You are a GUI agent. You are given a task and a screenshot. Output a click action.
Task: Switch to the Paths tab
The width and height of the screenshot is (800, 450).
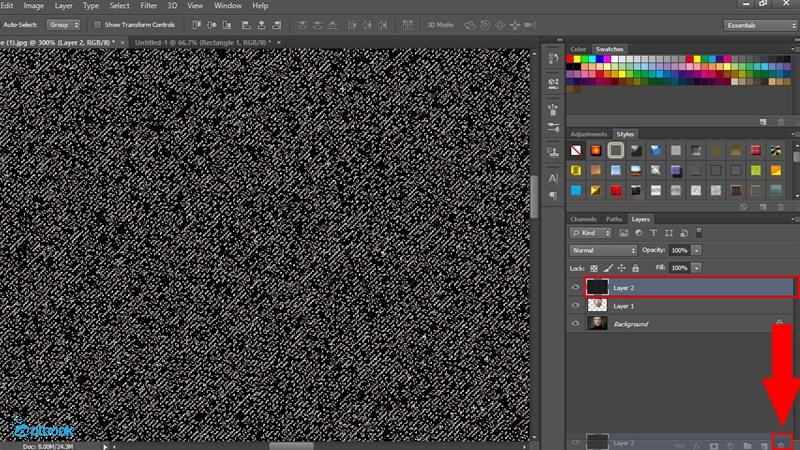point(614,219)
